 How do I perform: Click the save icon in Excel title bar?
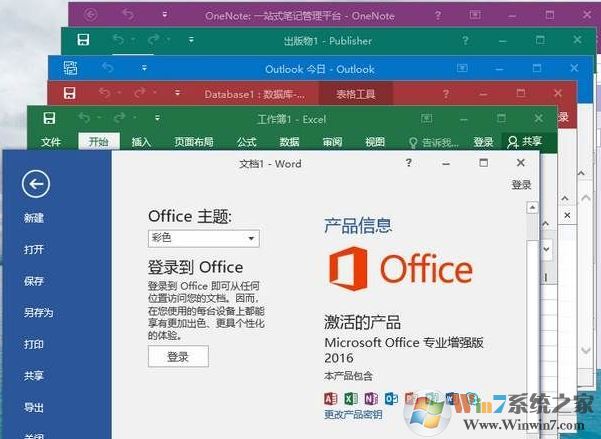pos(49,118)
